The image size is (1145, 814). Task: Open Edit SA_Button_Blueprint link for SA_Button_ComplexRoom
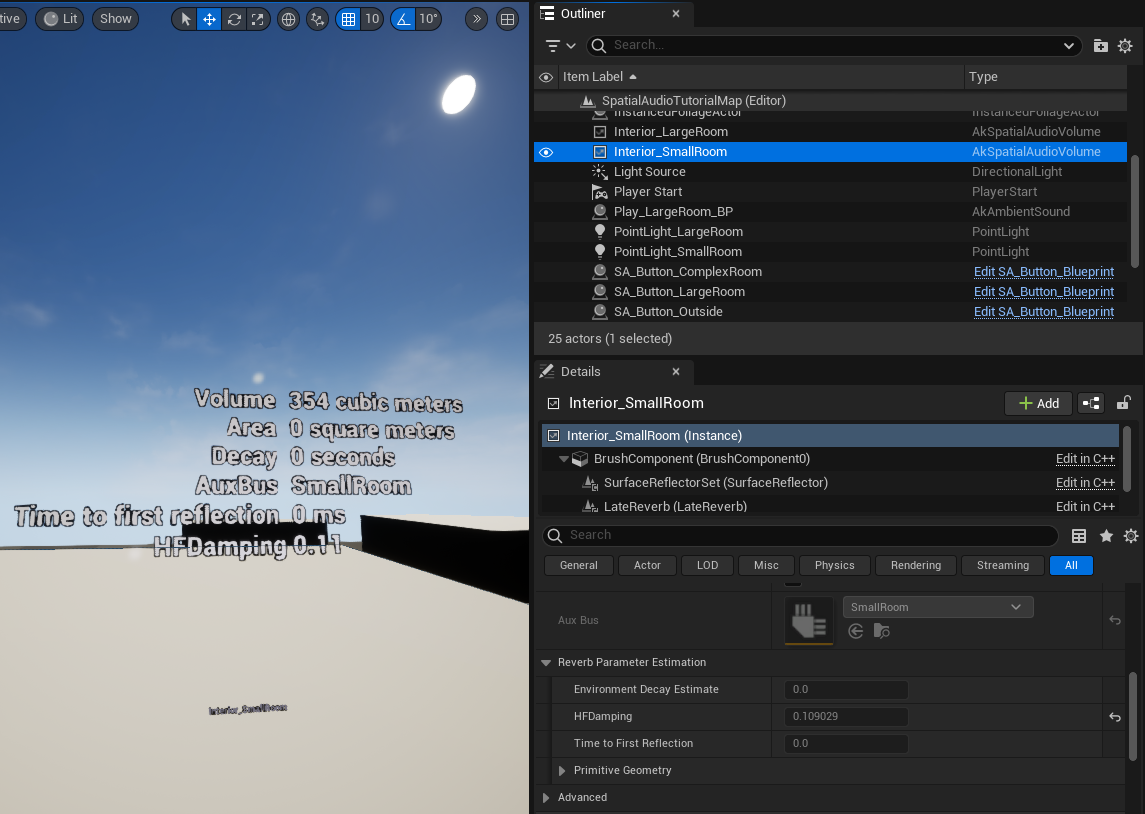click(1043, 272)
